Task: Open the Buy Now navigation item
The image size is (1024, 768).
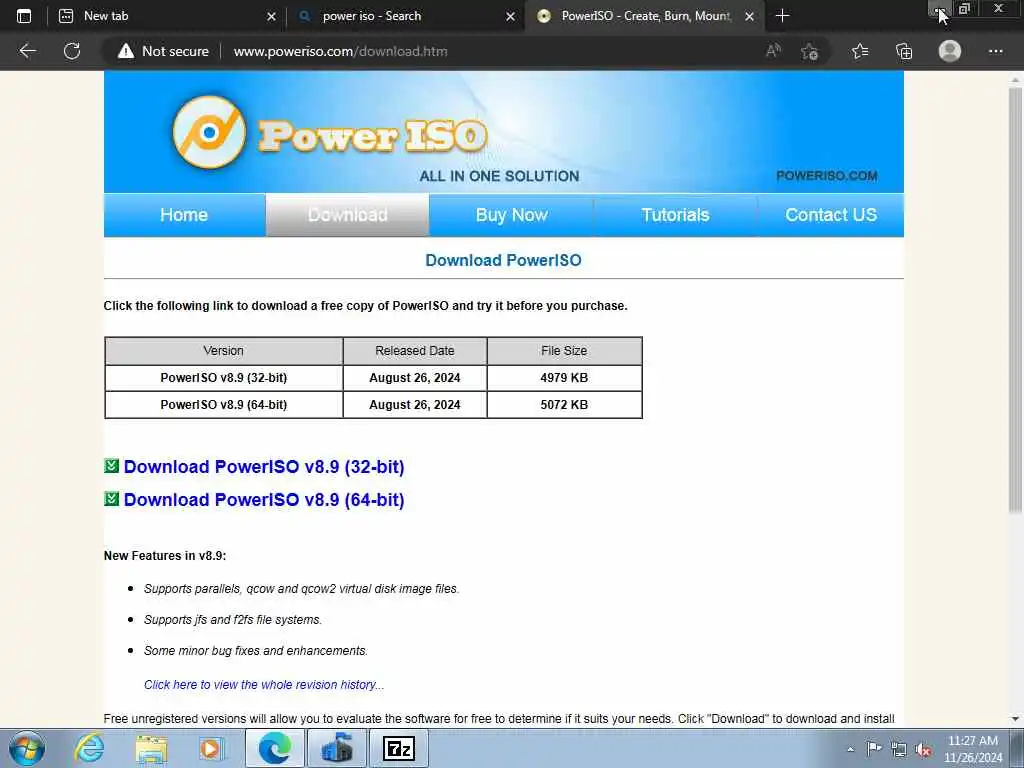Action: point(511,215)
